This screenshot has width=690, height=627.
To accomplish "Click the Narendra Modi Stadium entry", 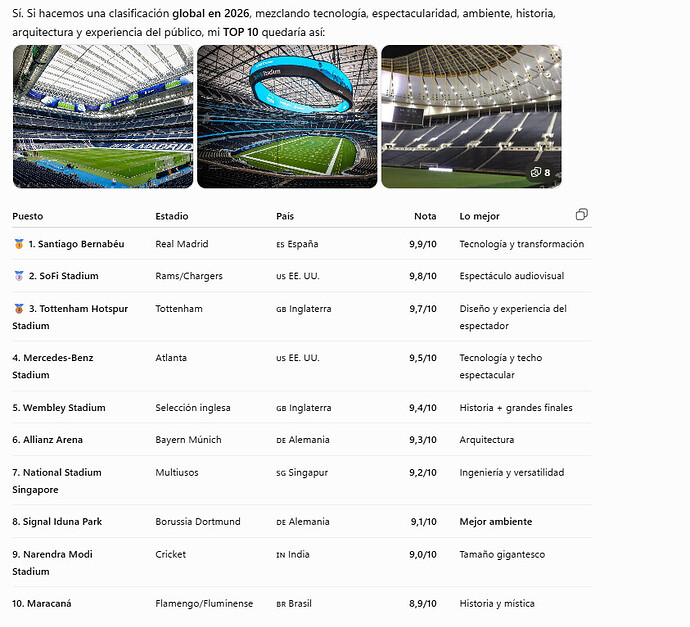I will [52, 563].
